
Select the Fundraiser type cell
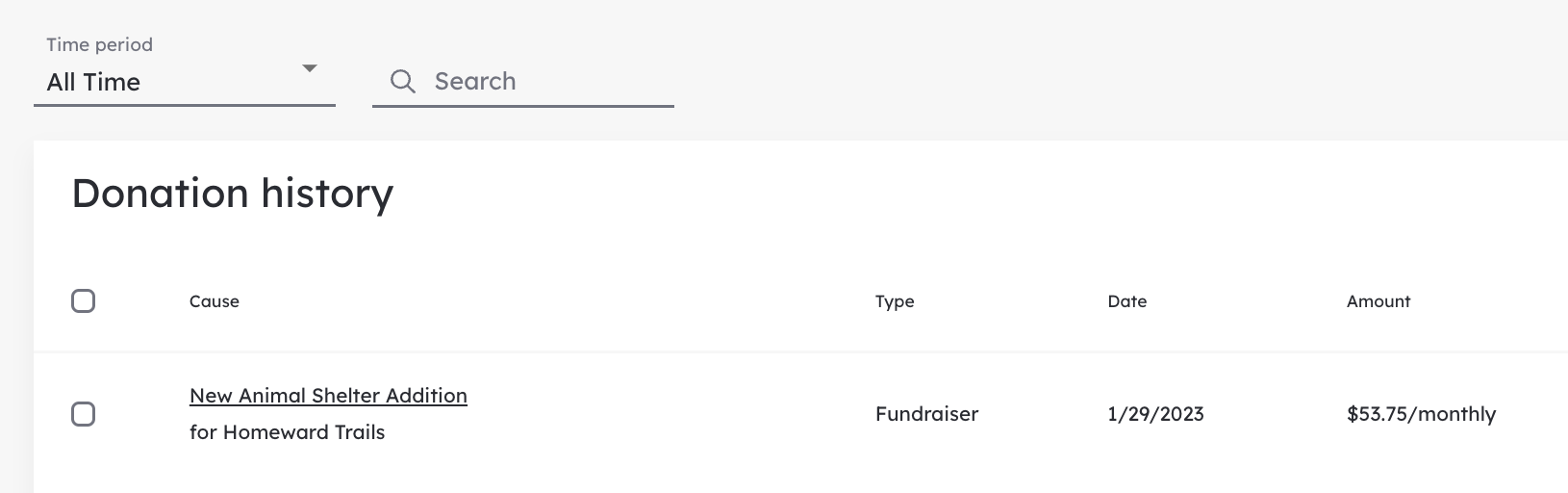click(x=926, y=414)
